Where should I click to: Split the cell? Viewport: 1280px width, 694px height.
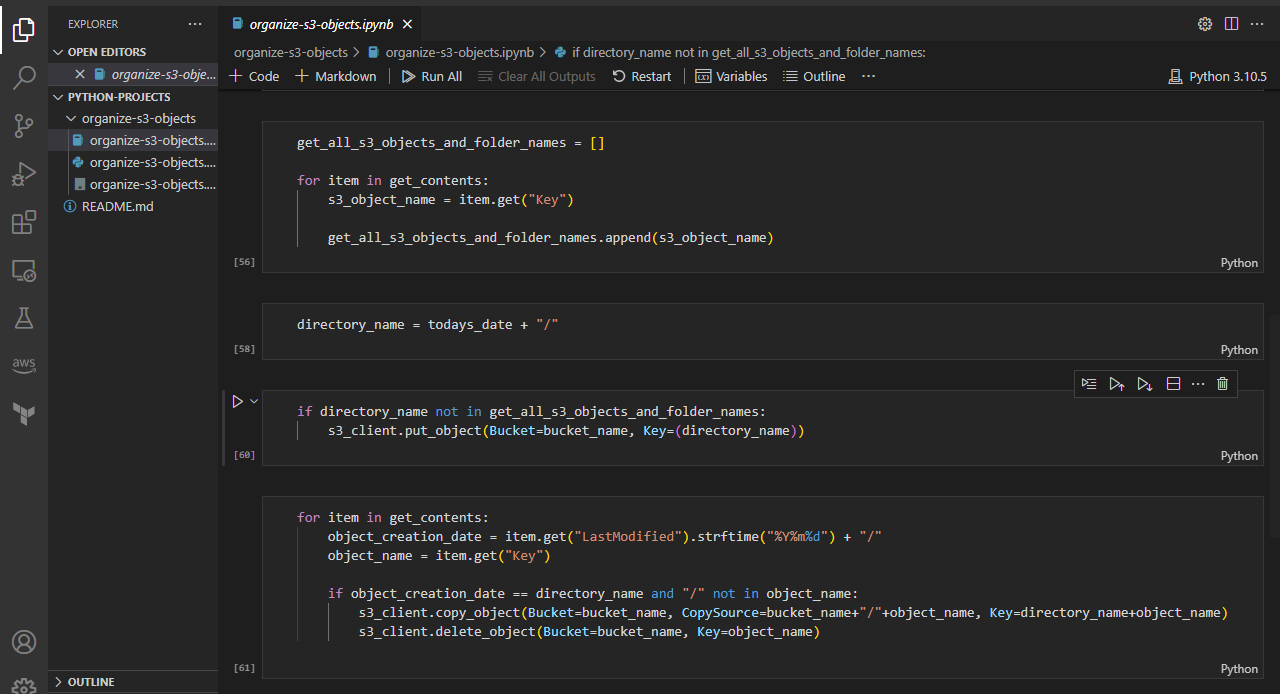(x=1174, y=384)
